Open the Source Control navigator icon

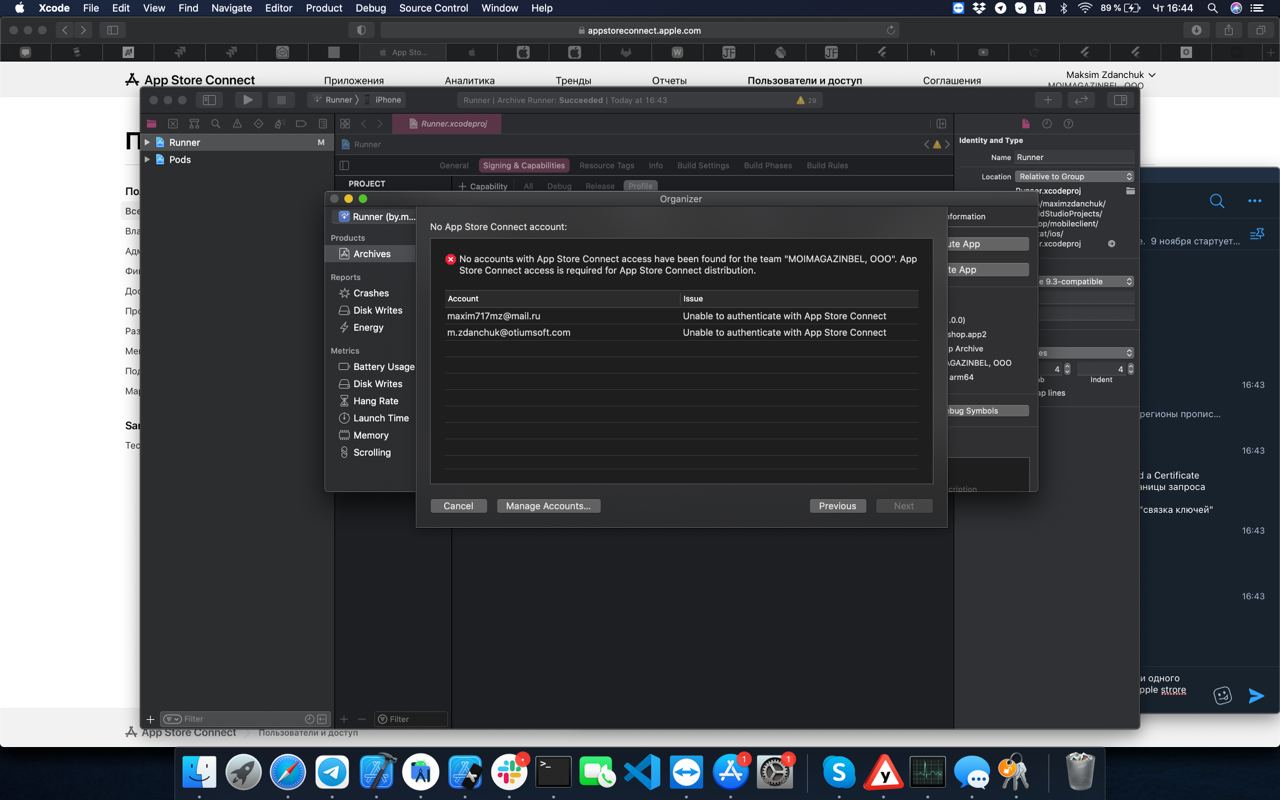173,124
